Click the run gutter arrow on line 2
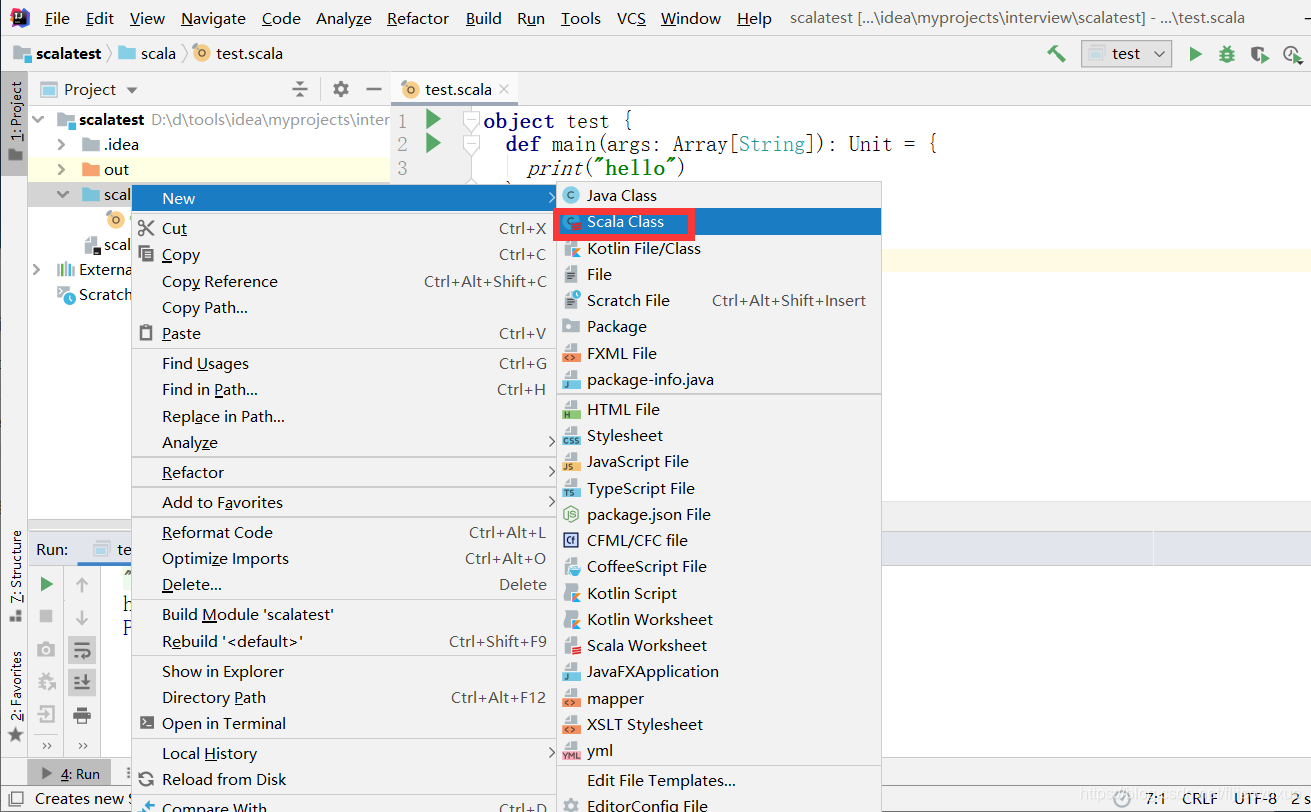The height and width of the screenshot is (812, 1311). tap(433, 143)
